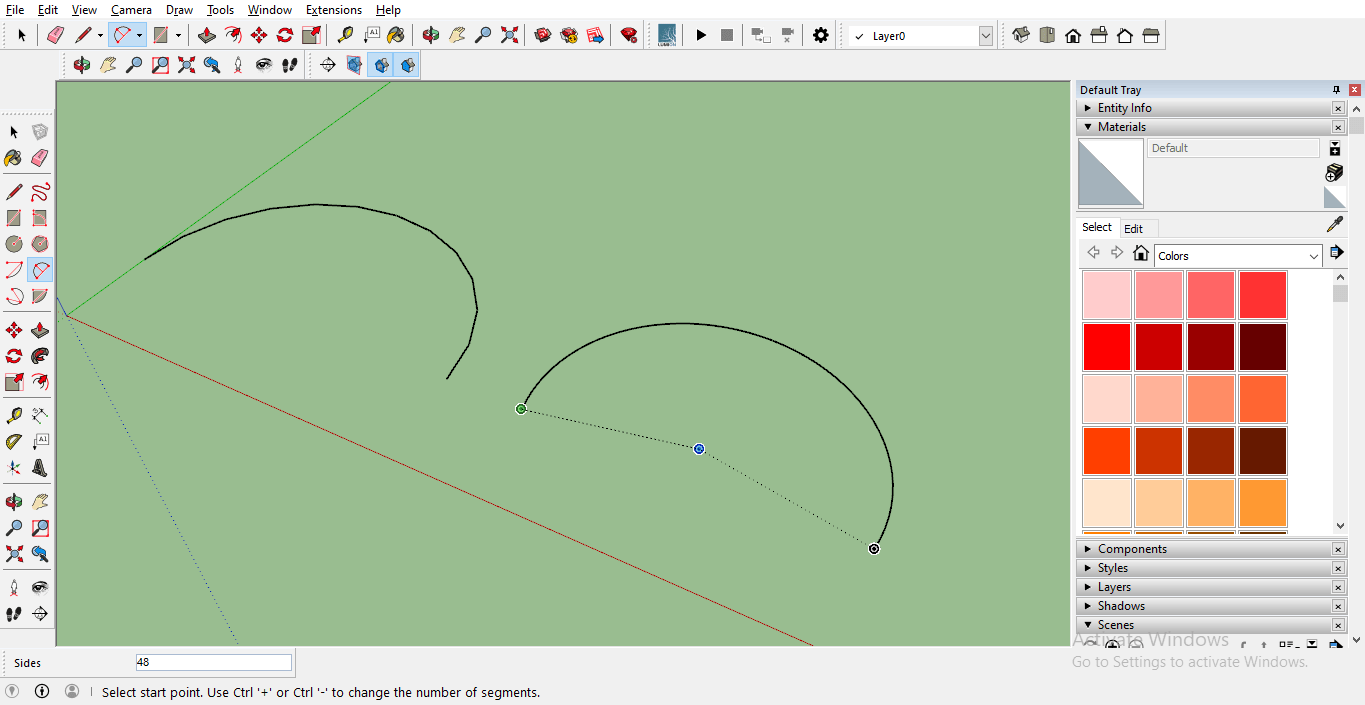This screenshot has width=1365, height=705.
Task: Open the Camera menu
Action: click(x=131, y=10)
